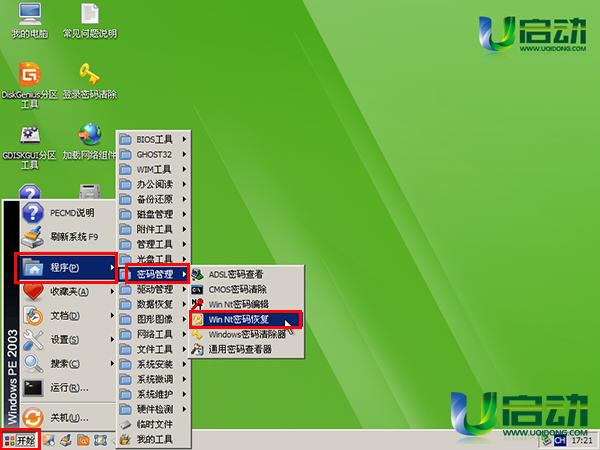Click the 关机(U) power icon
This screenshot has height=450, width=600.
click(x=33, y=417)
